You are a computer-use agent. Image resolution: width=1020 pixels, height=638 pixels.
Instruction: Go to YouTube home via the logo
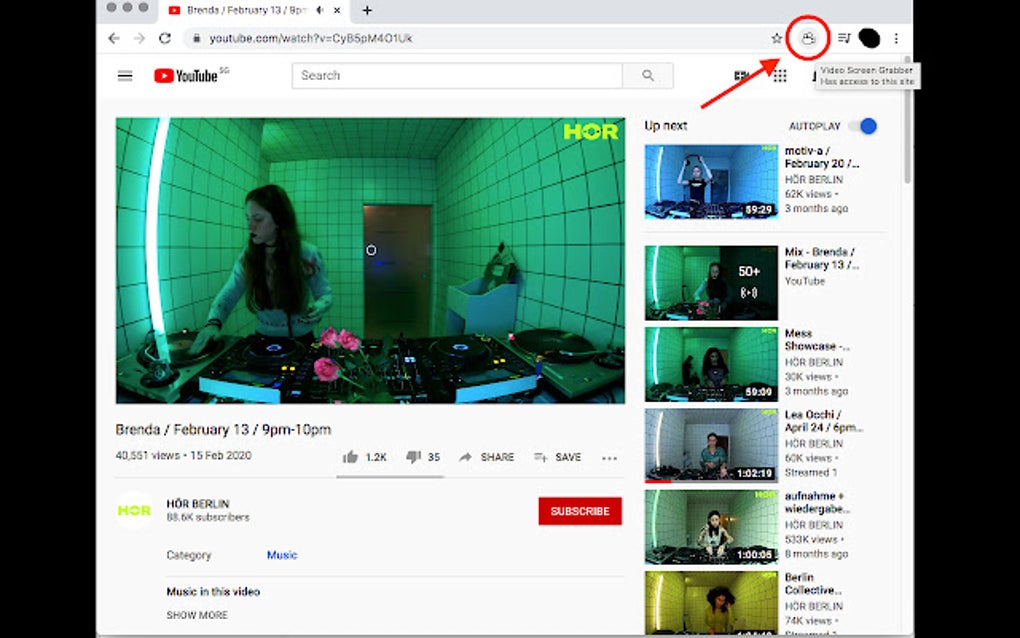click(185, 75)
